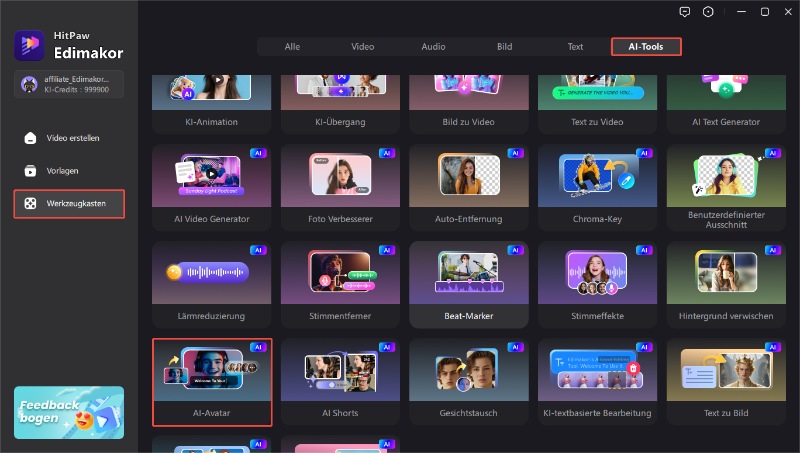Click the user avatar icon beside affiliate_Edimakor
Screen dimensions: 800x453
[x=29, y=84]
